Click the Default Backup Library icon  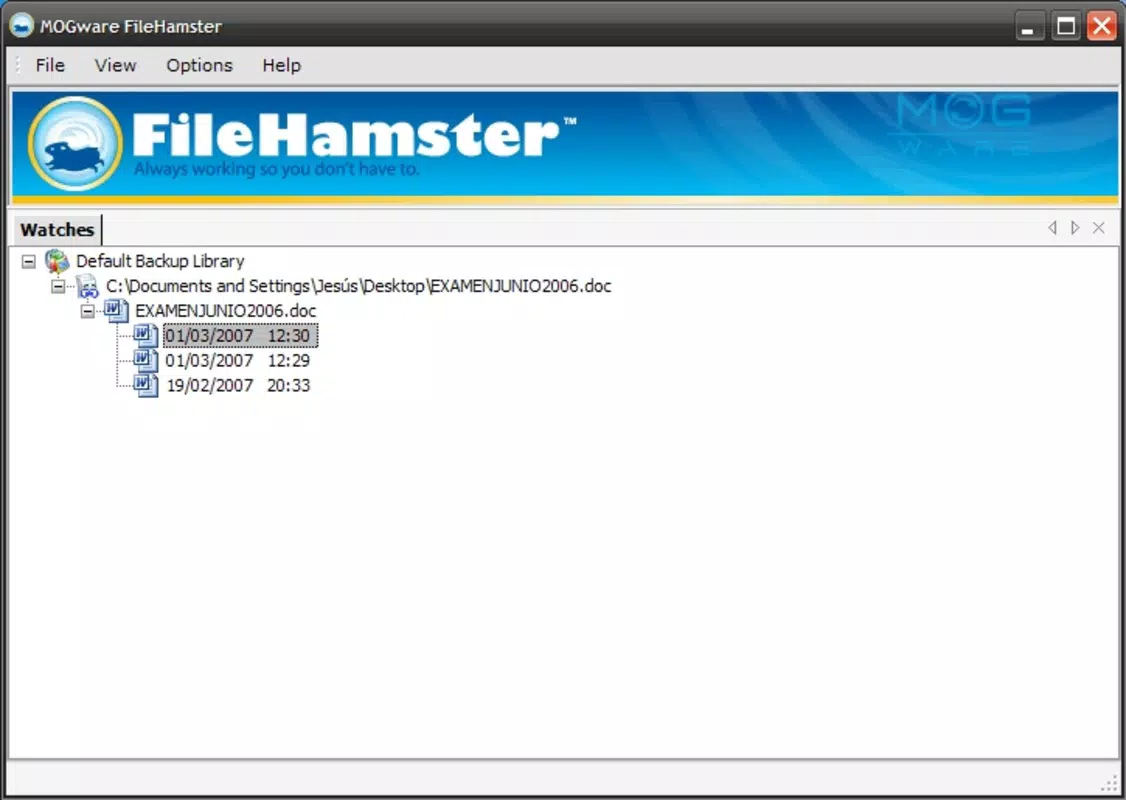[x=57, y=261]
